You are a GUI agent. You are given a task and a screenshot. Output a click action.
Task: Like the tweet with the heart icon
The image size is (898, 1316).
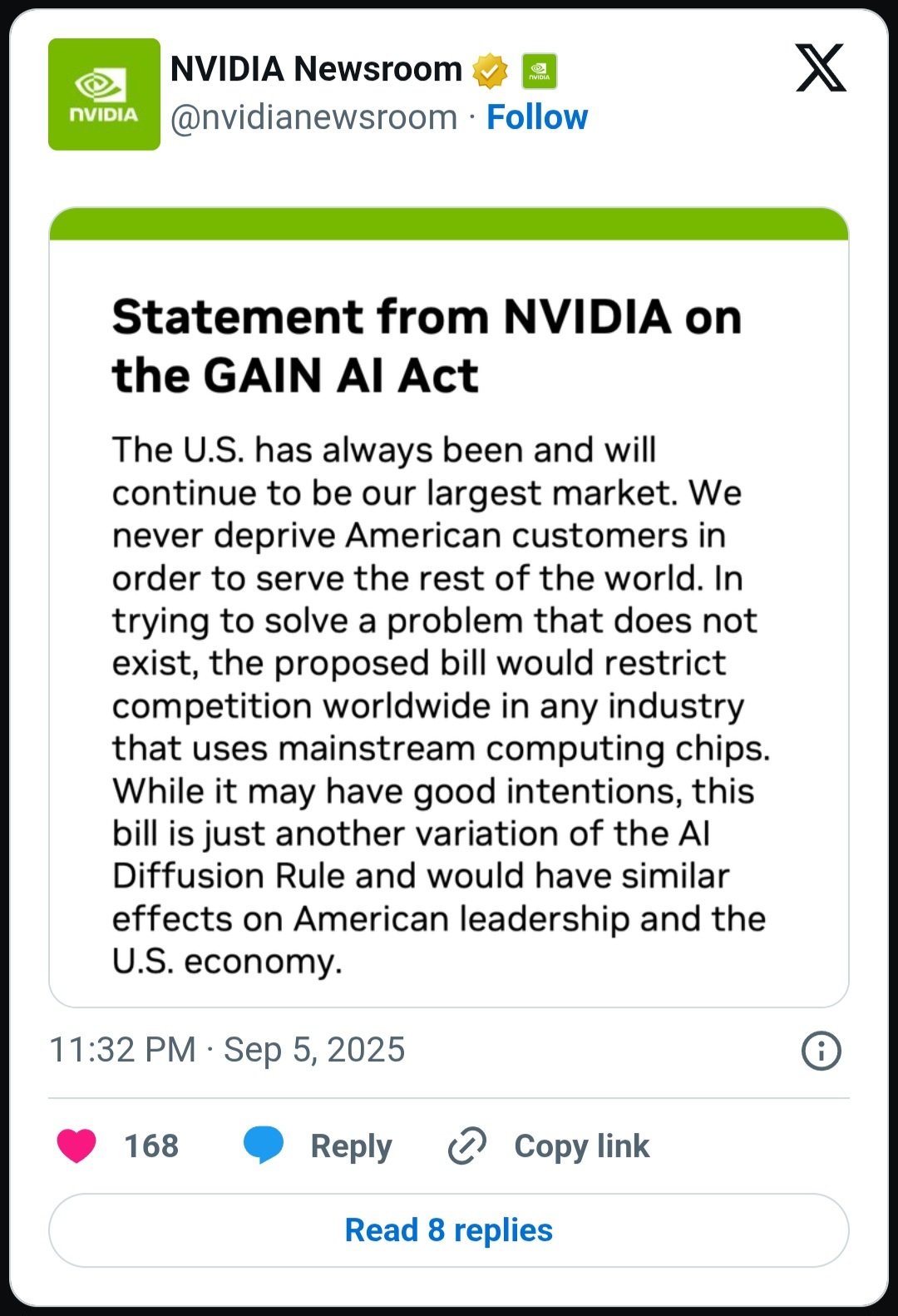(76, 1145)
